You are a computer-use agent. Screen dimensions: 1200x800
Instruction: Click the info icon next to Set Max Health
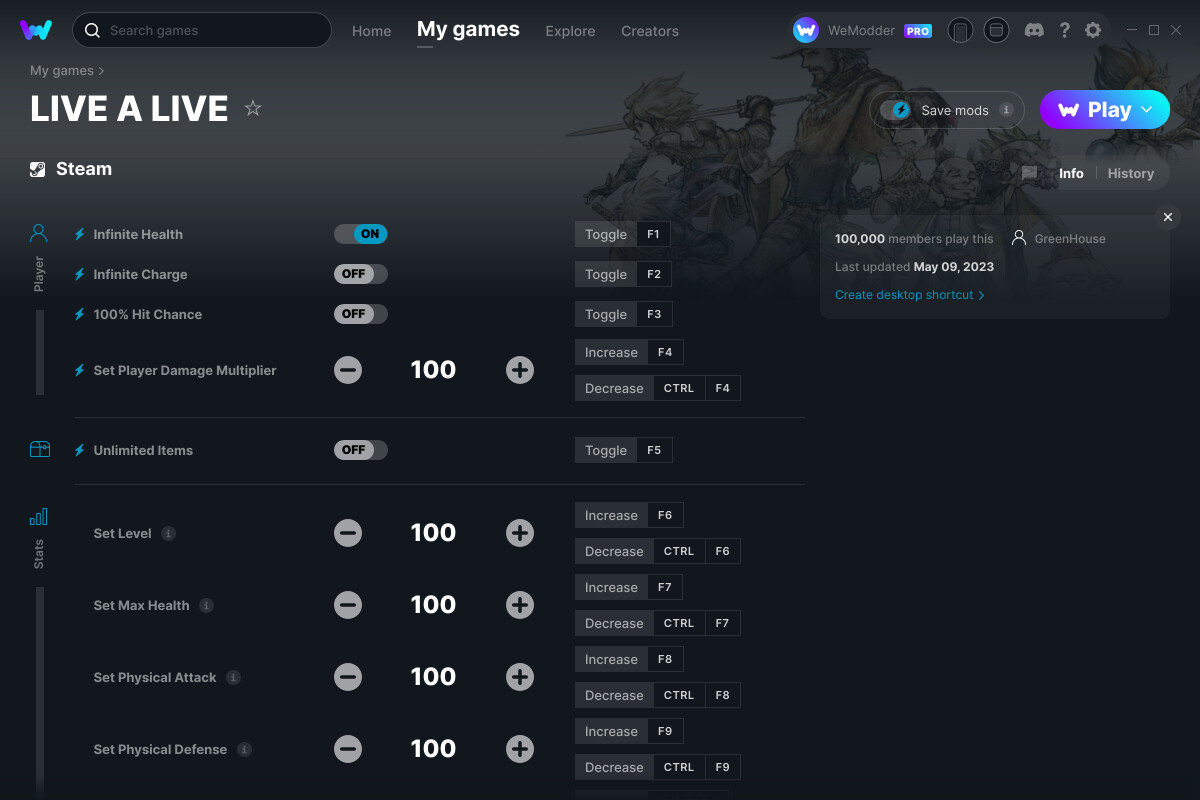tap(206, 605)
